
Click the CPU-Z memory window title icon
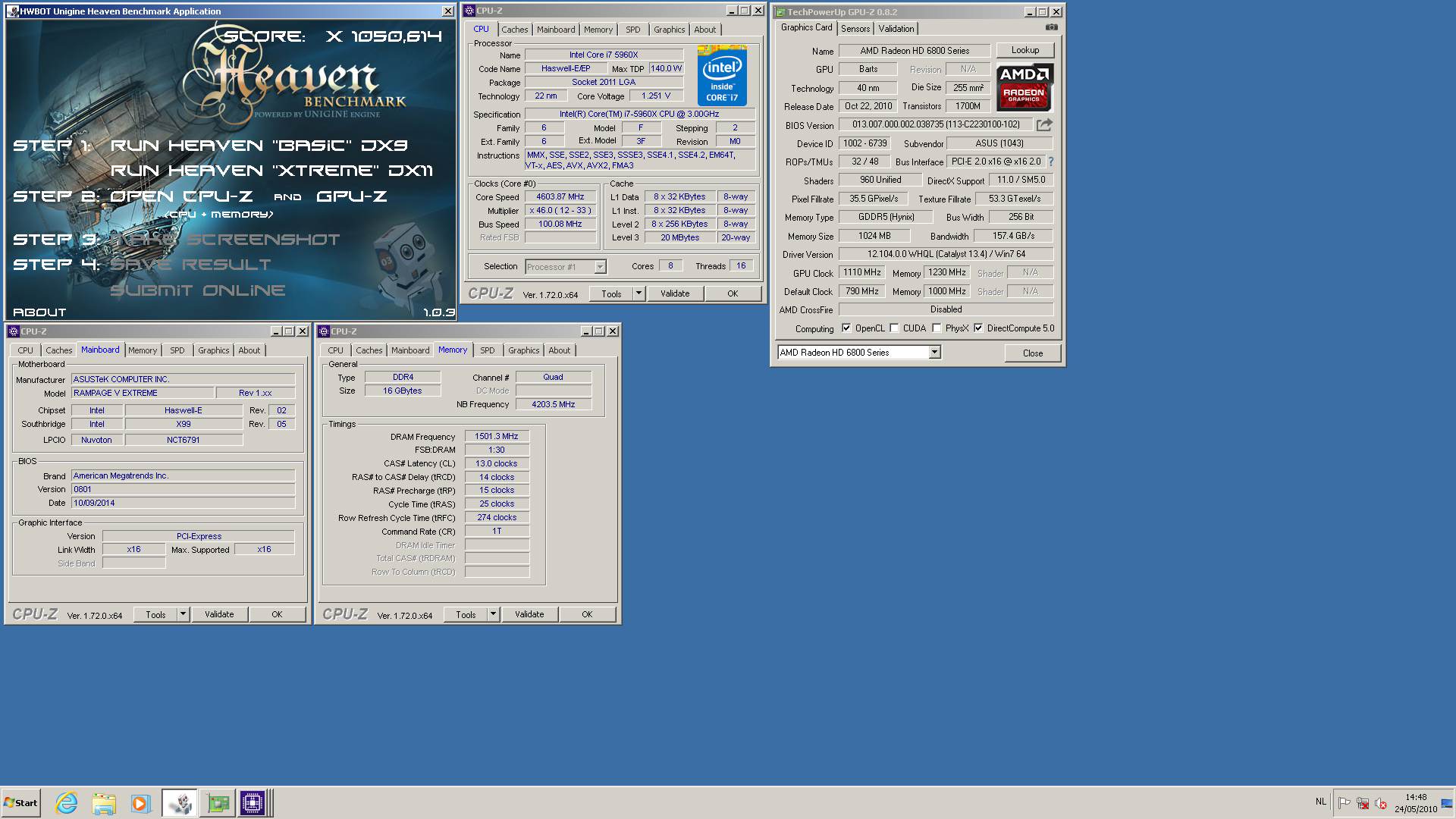pyautogui.click(x=324, y=331)
